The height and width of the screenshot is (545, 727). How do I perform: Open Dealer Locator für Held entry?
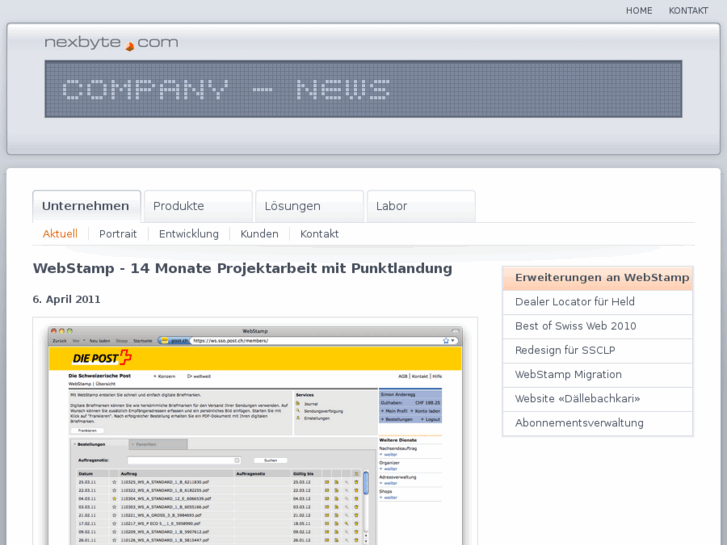click(598, 302)
